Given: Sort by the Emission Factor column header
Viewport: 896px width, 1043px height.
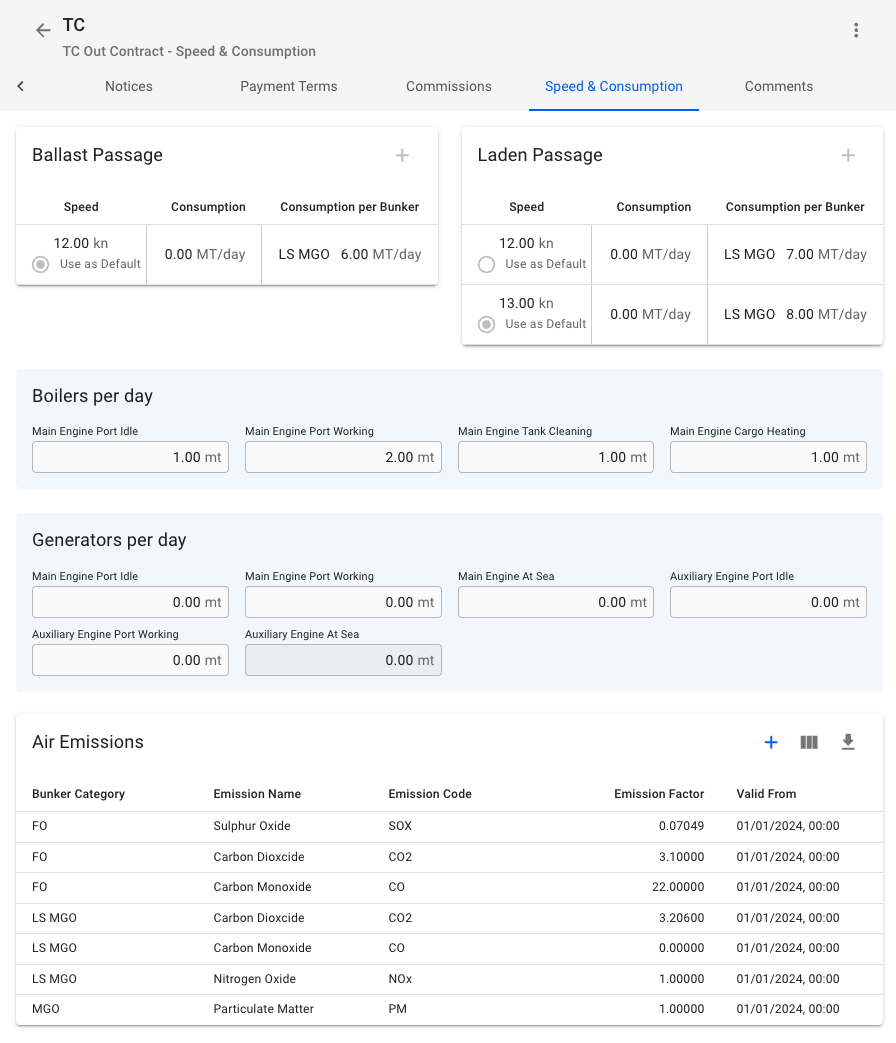Looking at the screenshot, I should coord(658,794).
